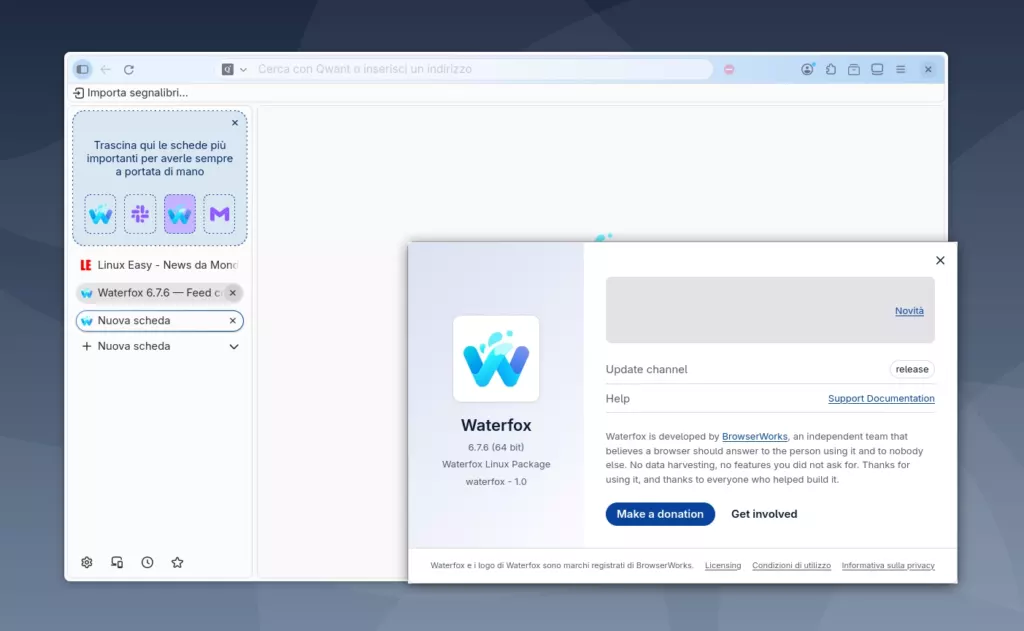
Task: Click the screen view icon in toolbar
Action: [877, 69]
